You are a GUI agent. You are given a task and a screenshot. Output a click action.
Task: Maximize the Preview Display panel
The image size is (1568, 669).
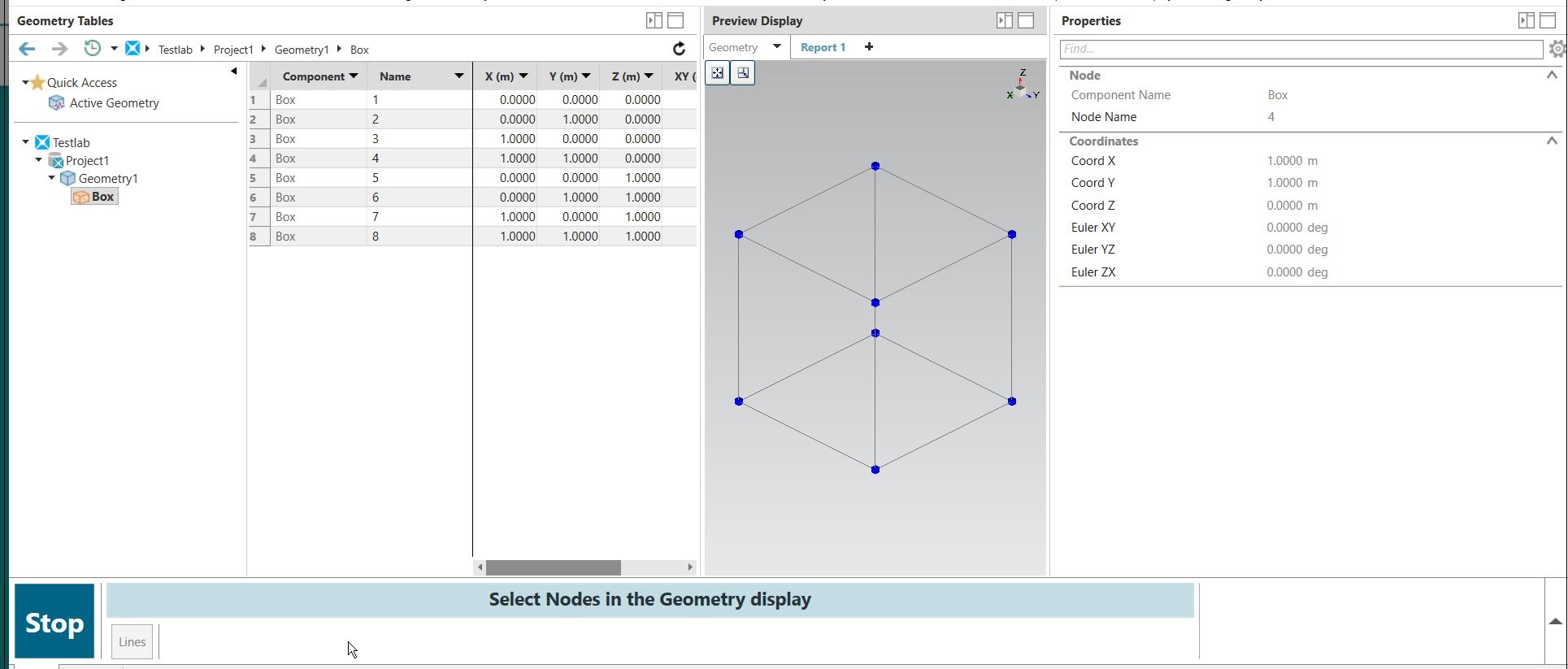(x=1026, y=20)
